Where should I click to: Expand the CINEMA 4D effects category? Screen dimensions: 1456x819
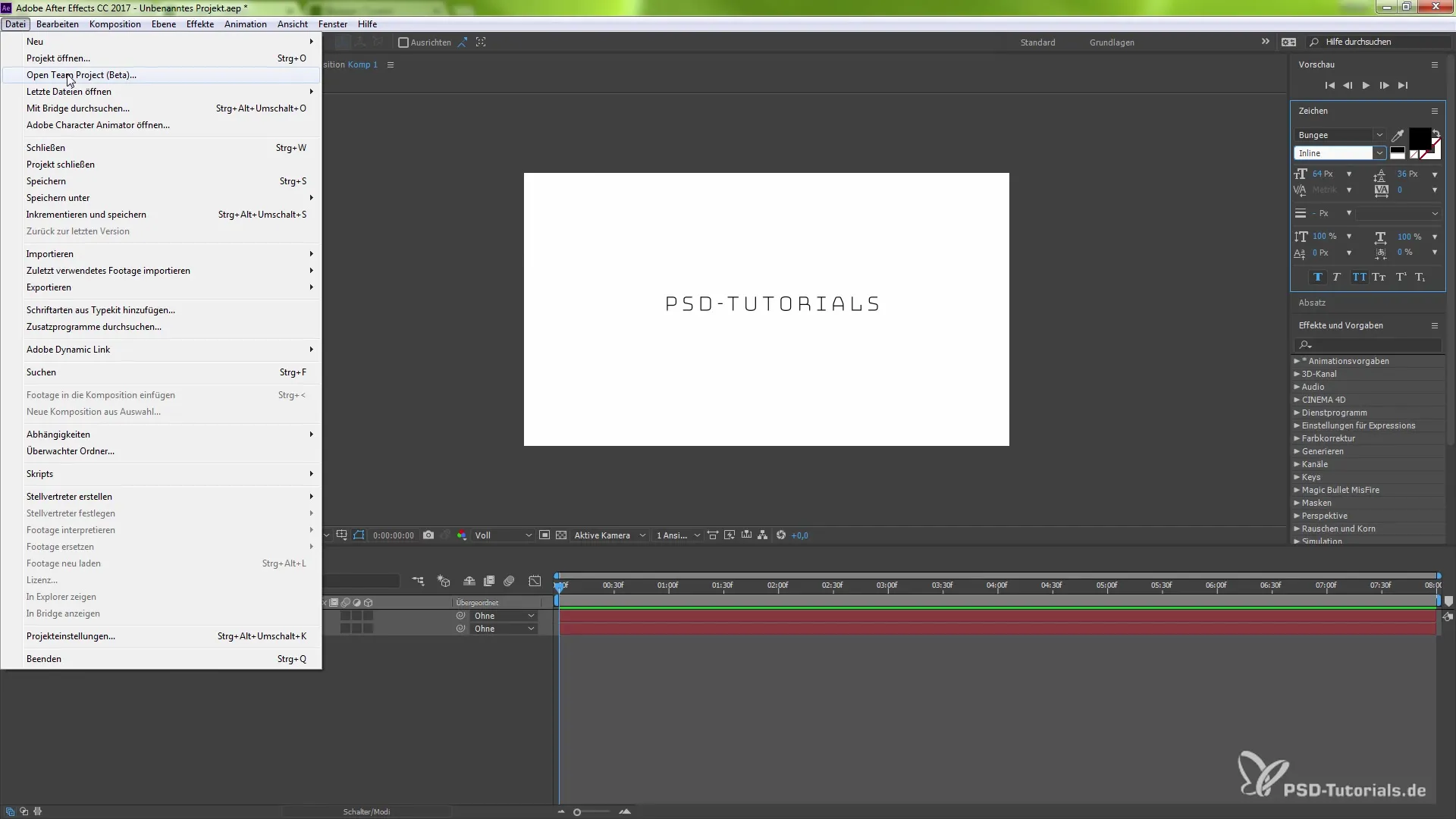[1297, 400]
